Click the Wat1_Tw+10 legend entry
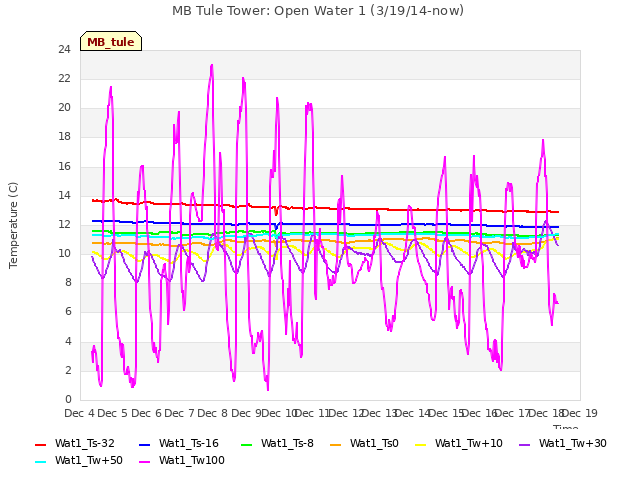The height and width of the screenshot is (480, 640). (x=459, y=443)
